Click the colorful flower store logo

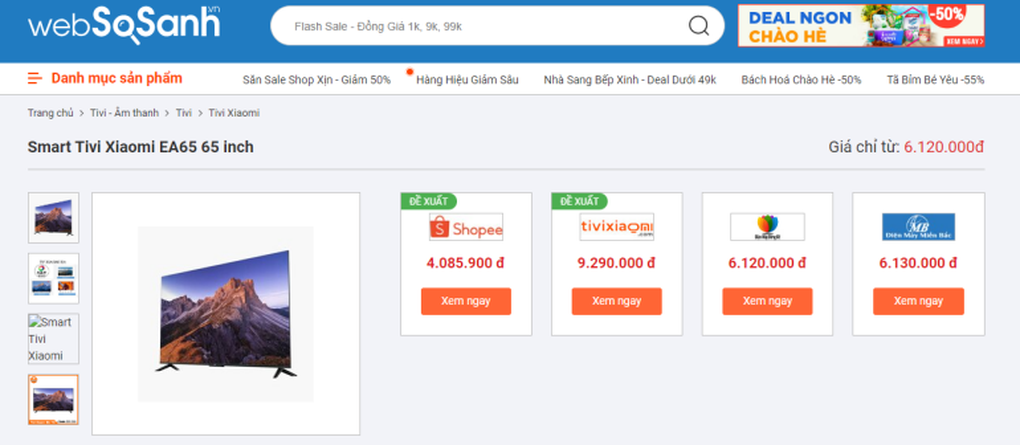[x=768, y=227]
